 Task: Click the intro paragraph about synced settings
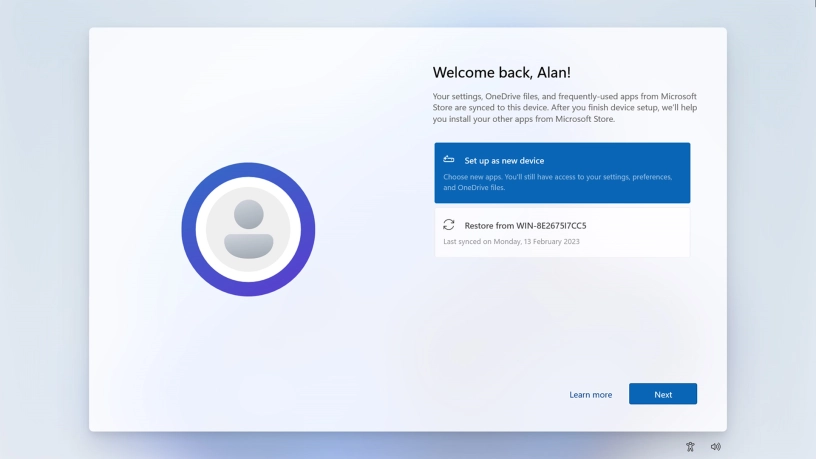564,107
